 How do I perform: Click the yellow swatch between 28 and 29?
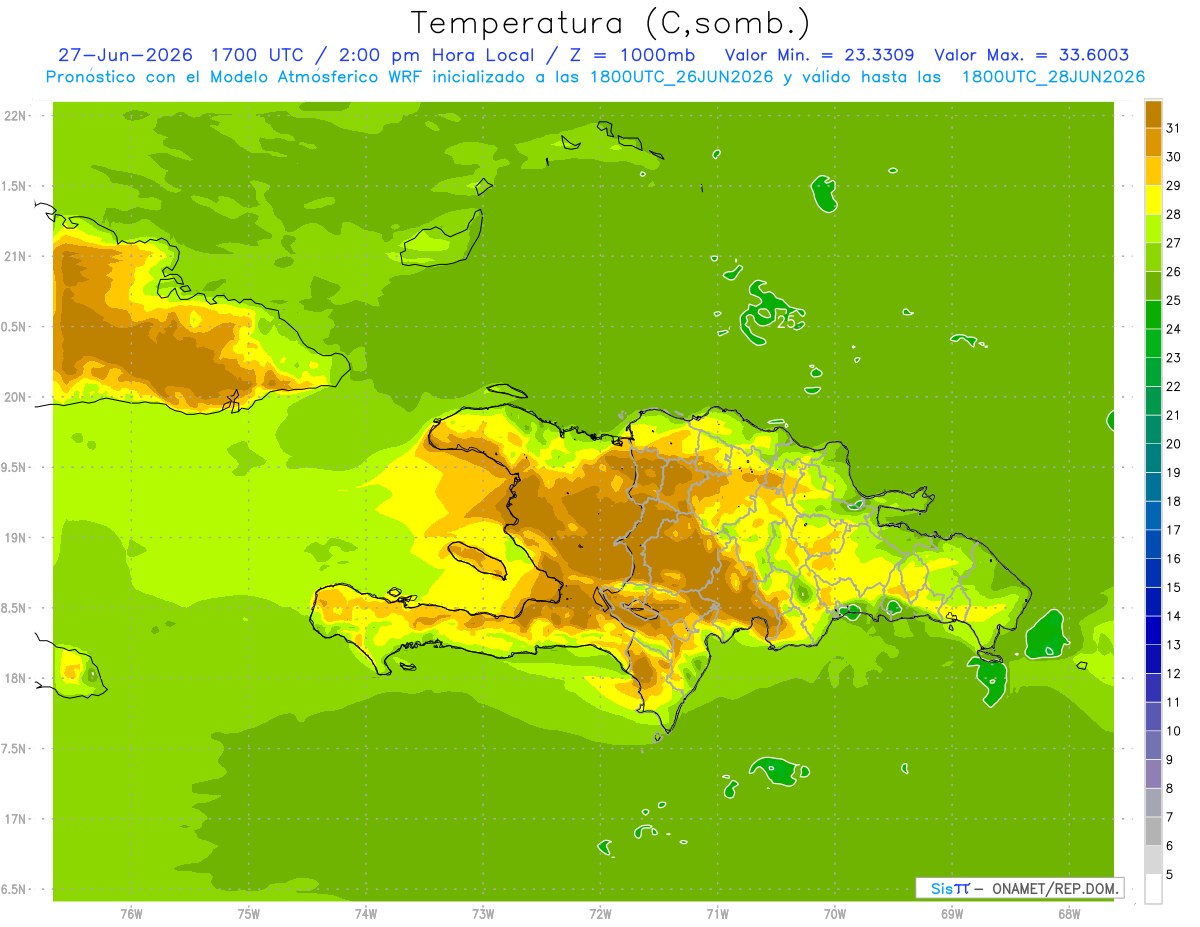pos(1153,200)
